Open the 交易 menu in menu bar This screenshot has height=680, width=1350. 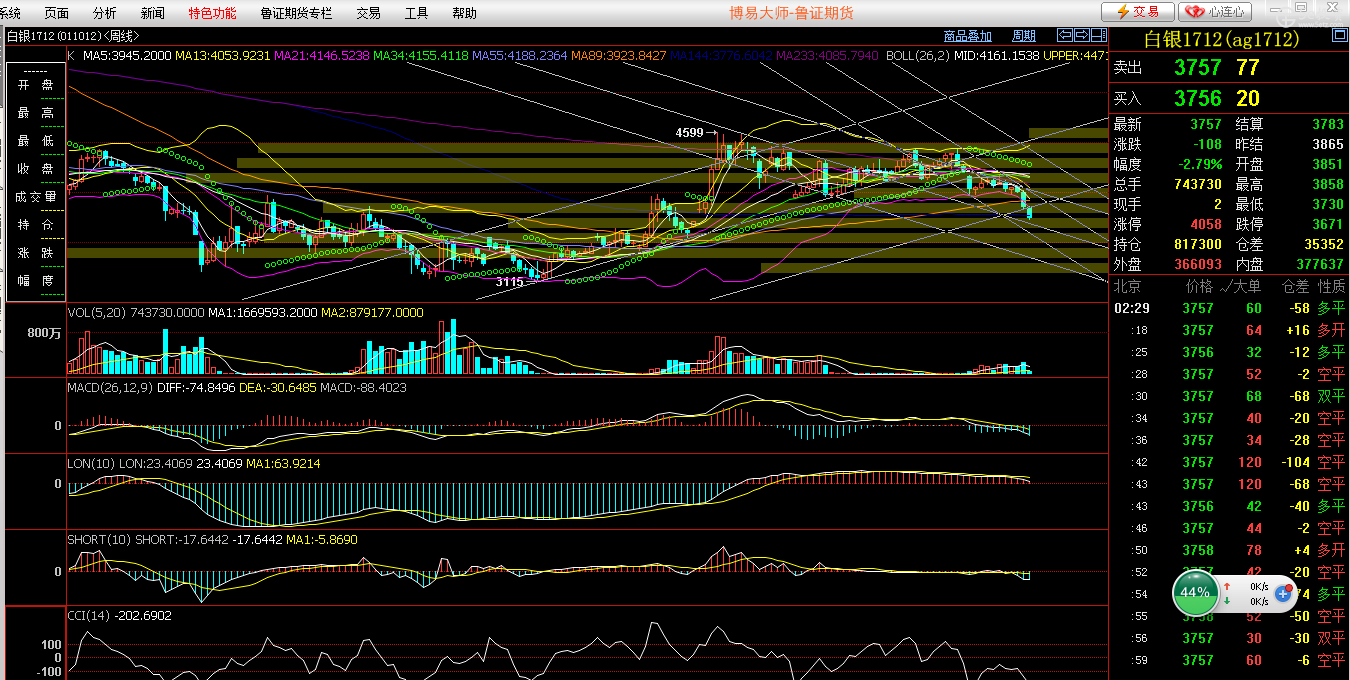(x=368, y=13)
